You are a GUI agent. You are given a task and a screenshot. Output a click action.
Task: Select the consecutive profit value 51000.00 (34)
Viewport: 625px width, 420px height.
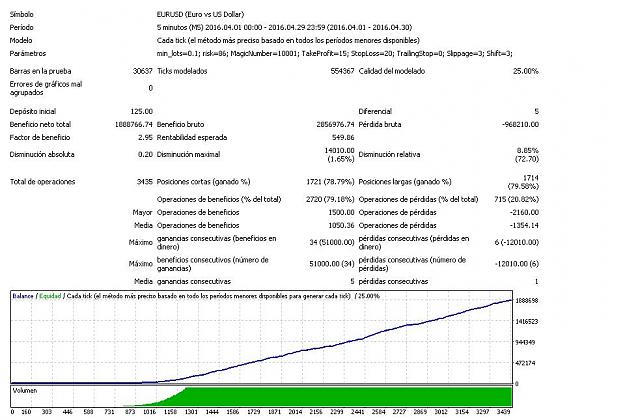(332, 264)
